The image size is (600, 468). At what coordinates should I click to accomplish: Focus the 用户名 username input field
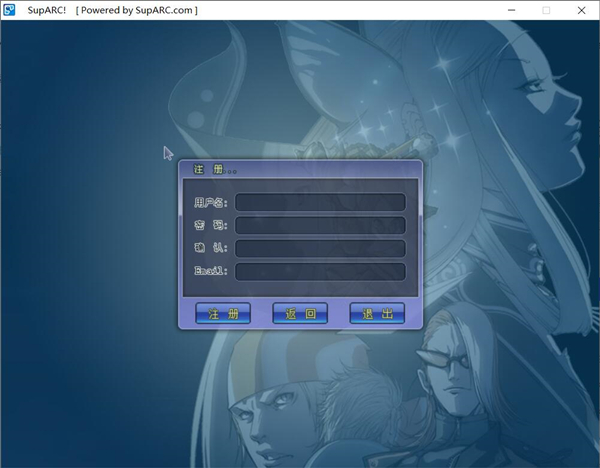(320, 203)
